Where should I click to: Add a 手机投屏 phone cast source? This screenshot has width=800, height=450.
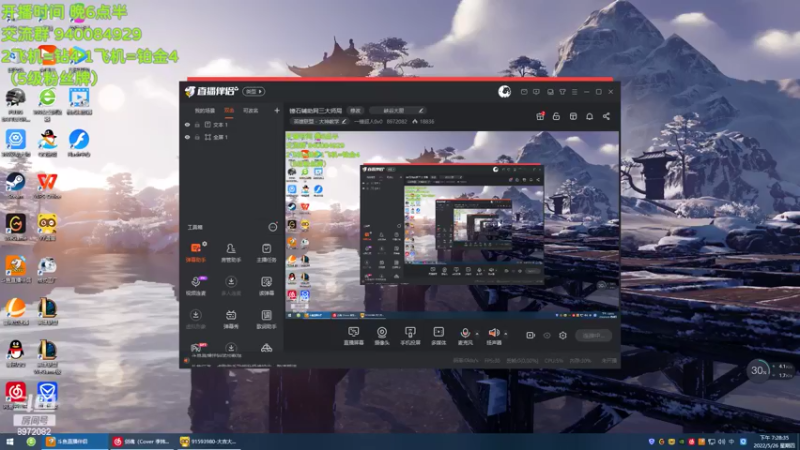[x=410, y=336]
